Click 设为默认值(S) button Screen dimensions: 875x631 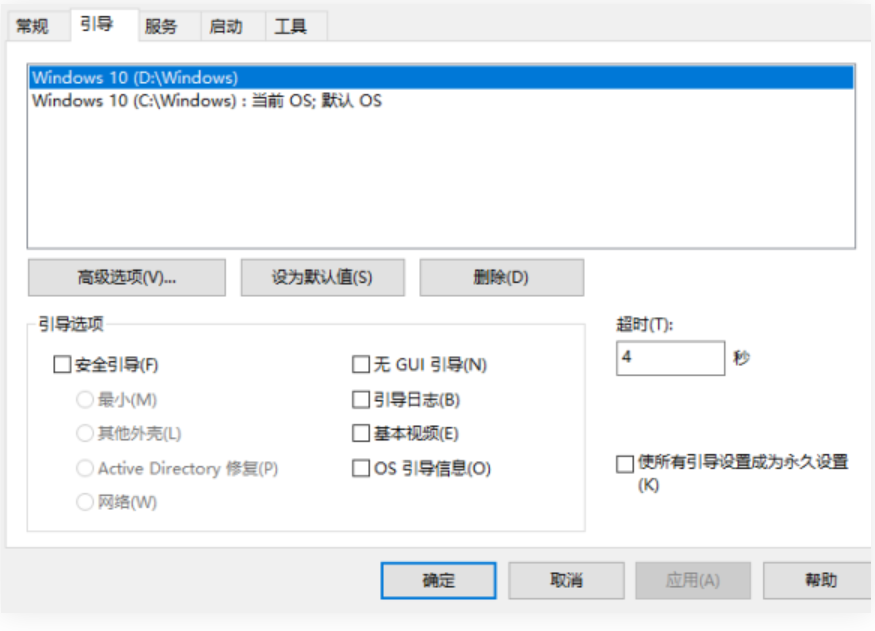323,277
